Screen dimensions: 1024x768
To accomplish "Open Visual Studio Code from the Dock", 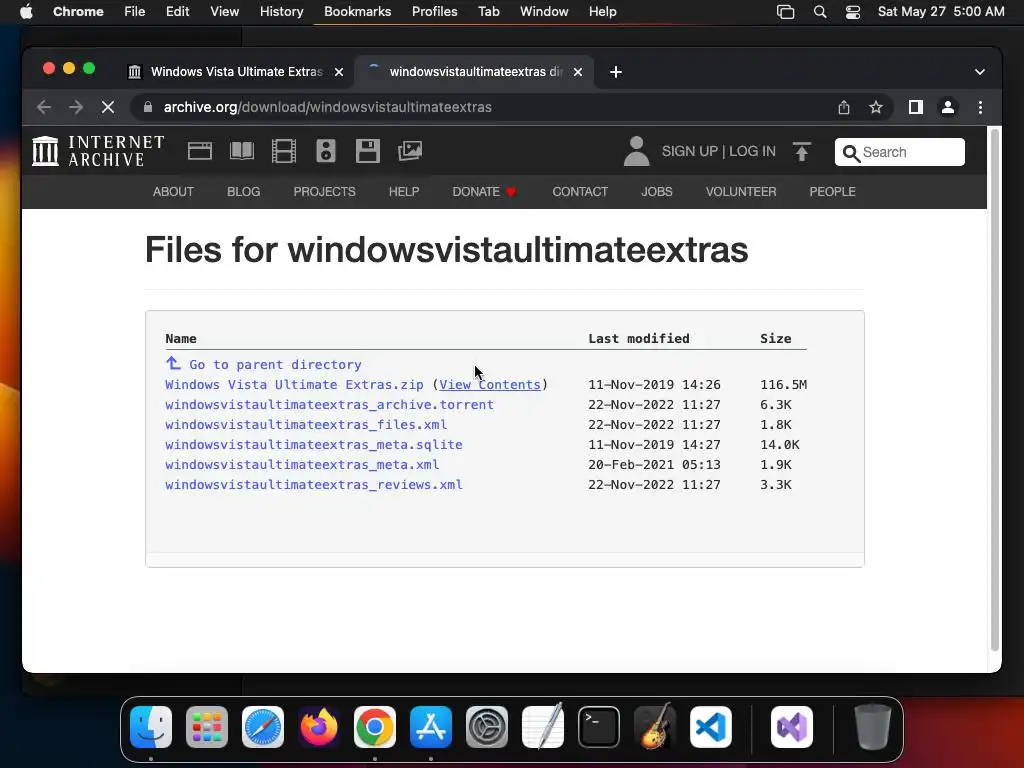I will tap(711, 727).
